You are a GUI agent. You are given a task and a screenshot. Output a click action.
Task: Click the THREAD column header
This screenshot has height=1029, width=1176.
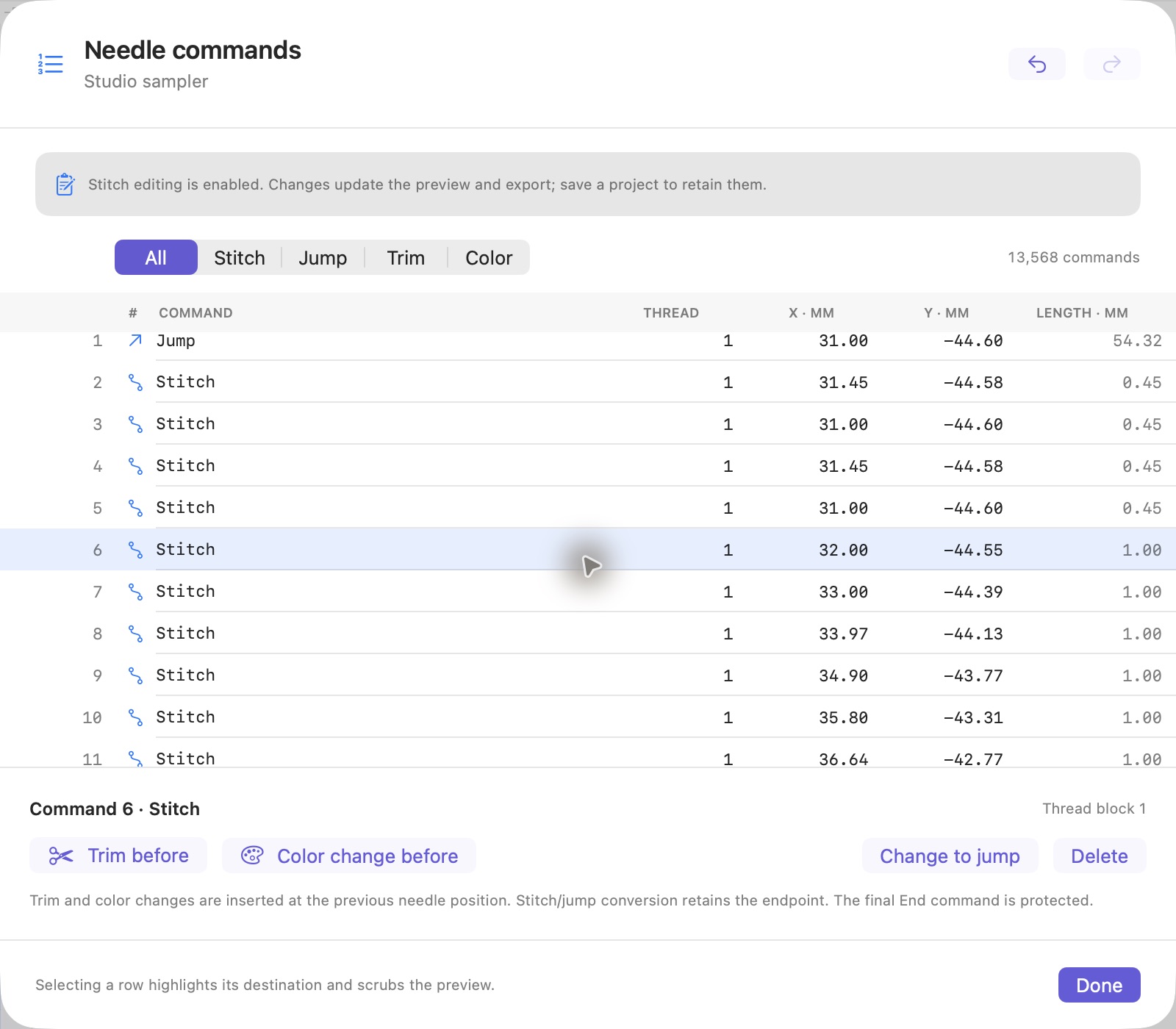671,312
